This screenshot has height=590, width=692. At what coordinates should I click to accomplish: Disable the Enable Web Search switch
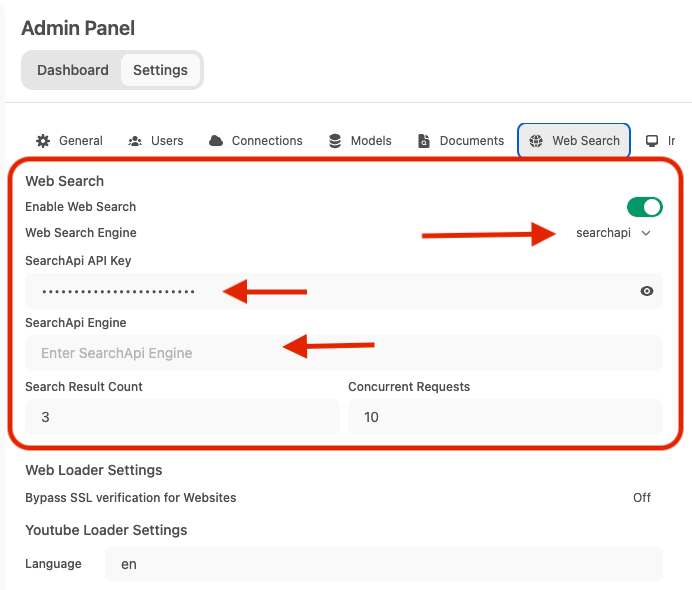(644, 207)
